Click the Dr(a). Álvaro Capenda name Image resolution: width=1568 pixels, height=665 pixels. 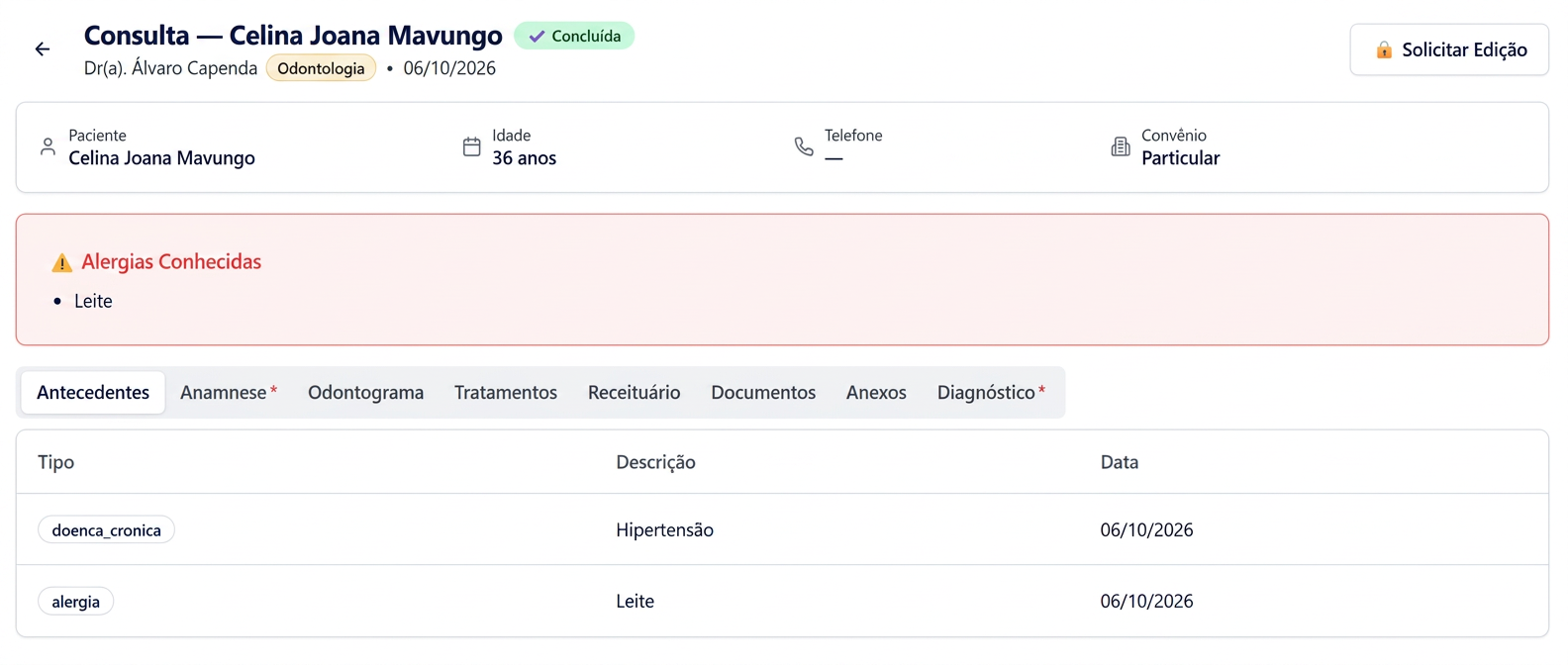[170, 68]
